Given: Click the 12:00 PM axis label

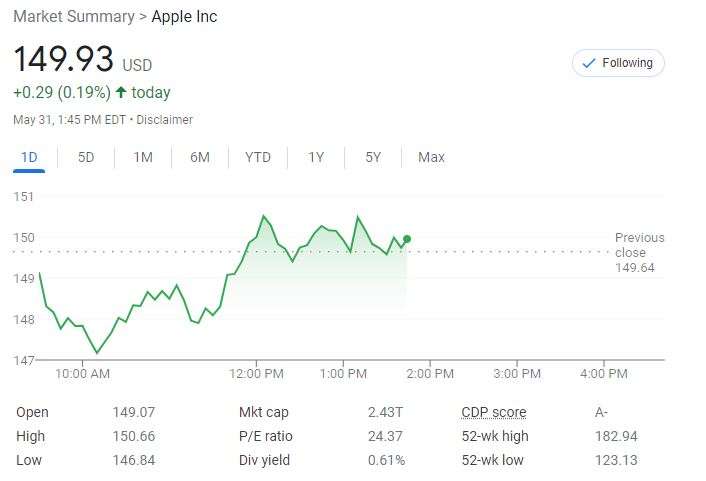Looking at the screenshot, I should [x=257, y=374].
